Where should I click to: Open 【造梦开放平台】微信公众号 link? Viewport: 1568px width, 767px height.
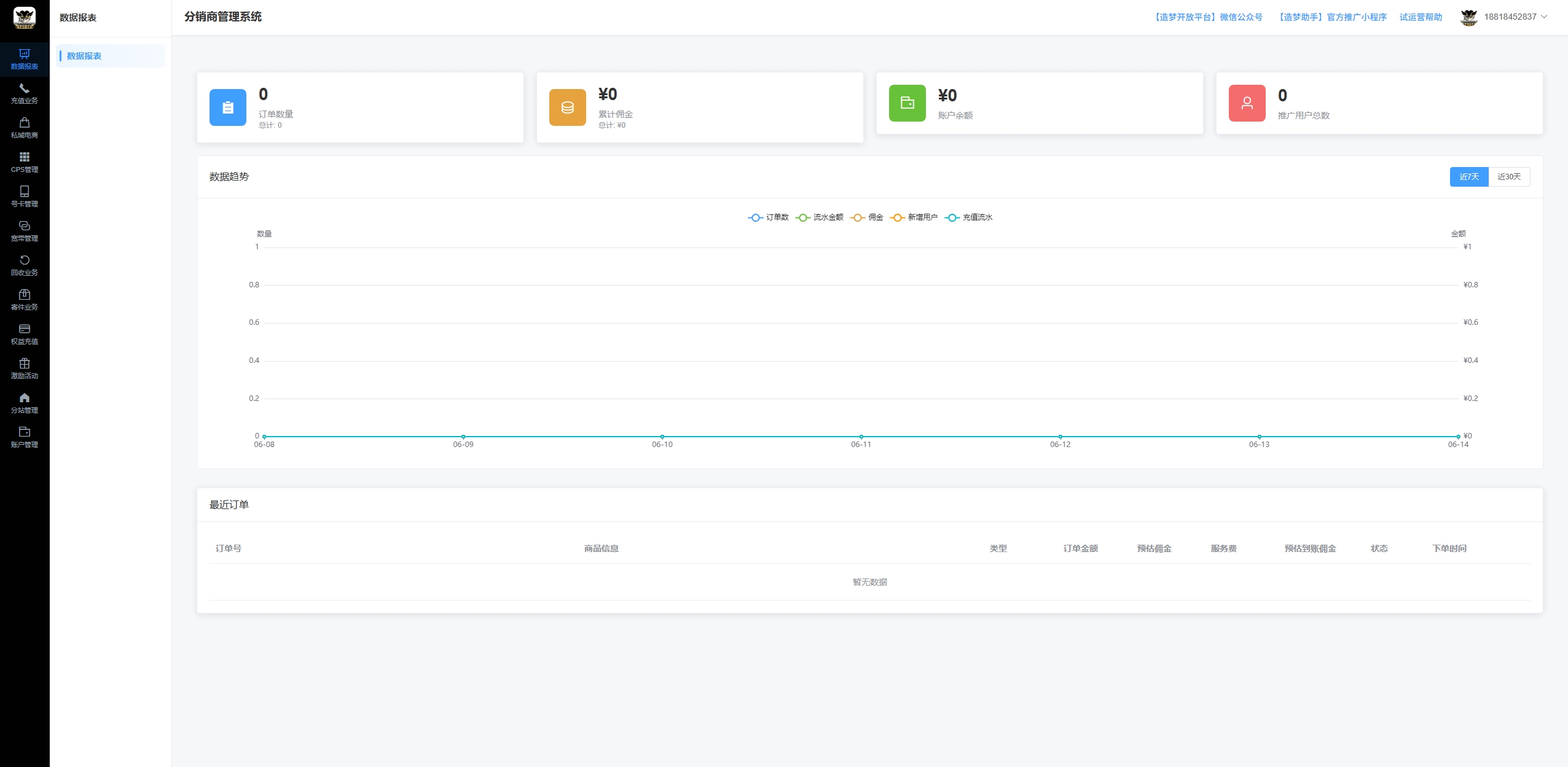pos(1207,17)
